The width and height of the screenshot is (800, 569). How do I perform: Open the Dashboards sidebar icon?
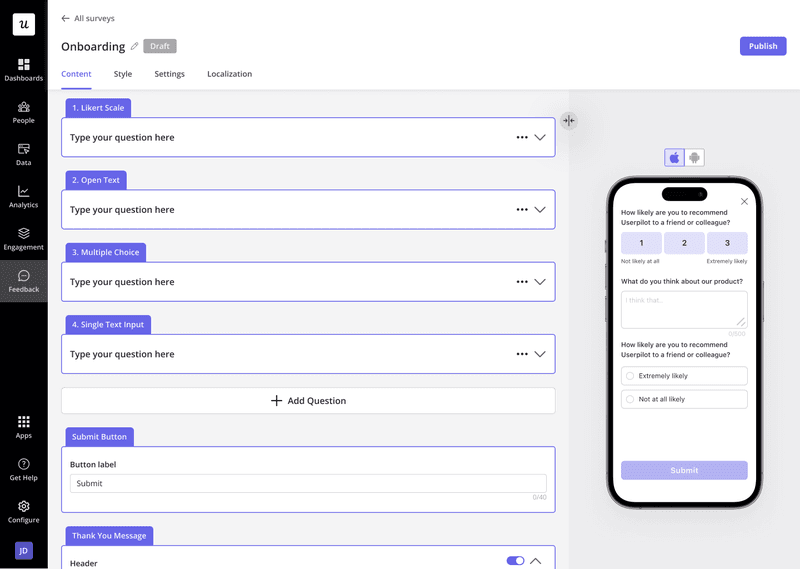point(23,69)
